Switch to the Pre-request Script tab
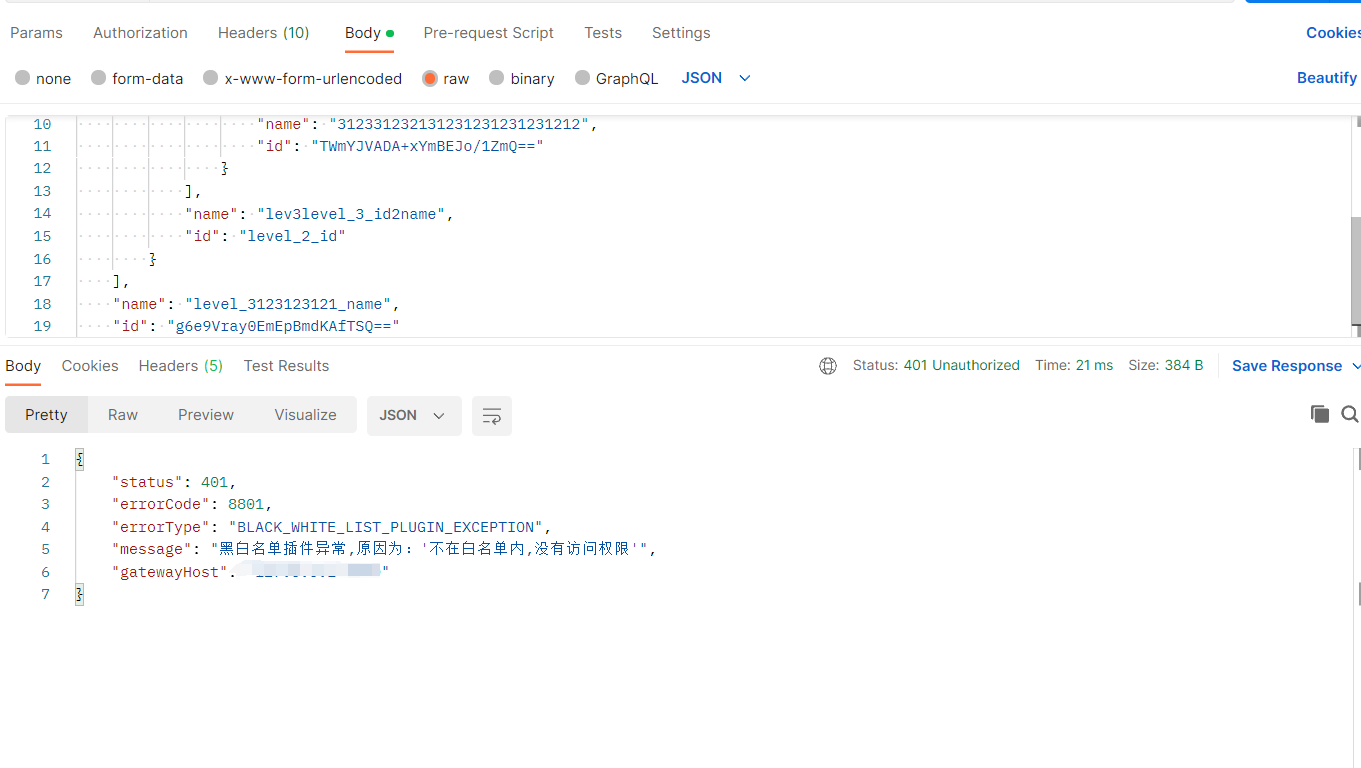 pyautogui.click(x=488, y=33)
